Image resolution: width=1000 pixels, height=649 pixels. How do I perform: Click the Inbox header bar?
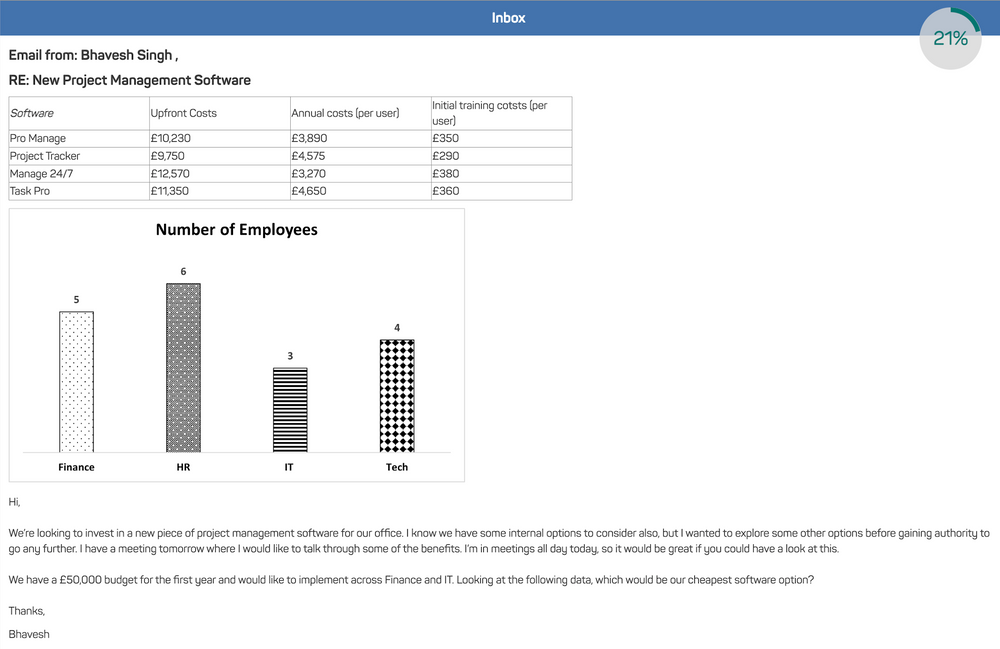509,17
